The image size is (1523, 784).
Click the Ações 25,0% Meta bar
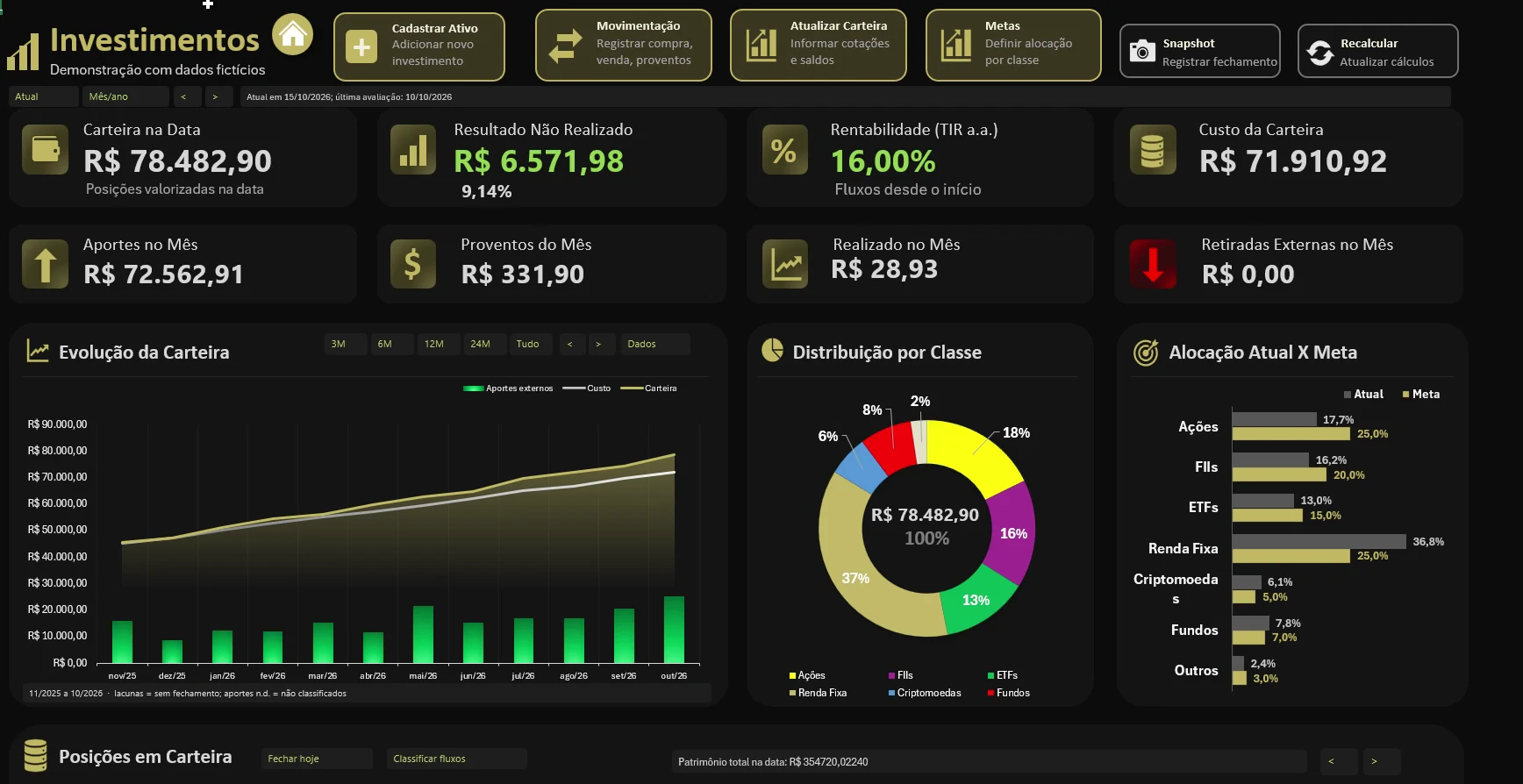point(1291,434)
